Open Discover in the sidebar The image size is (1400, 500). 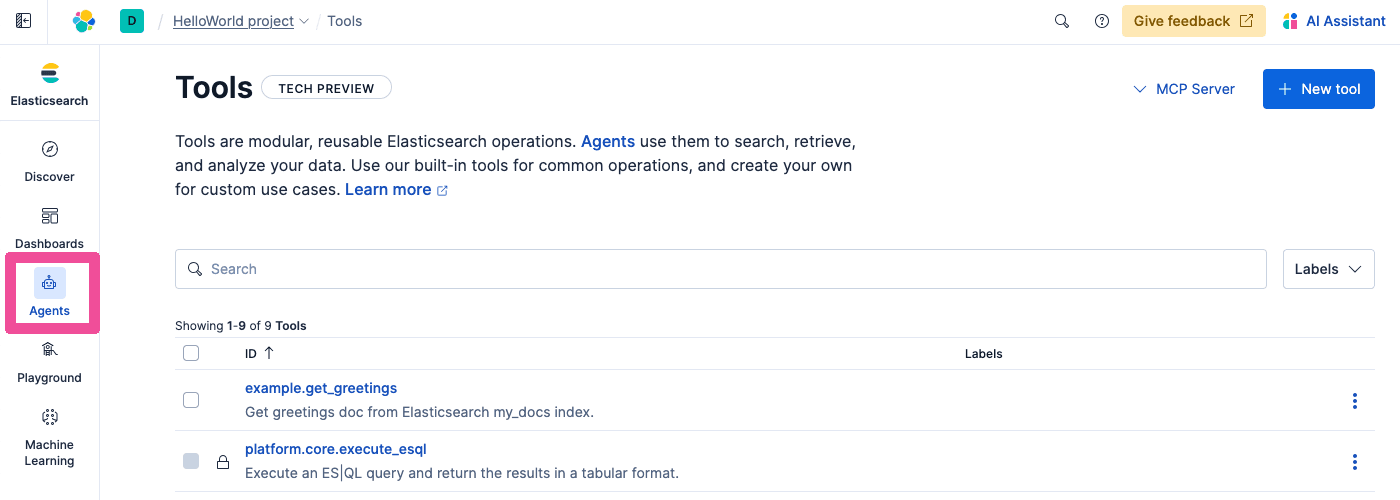tap(49, 161)
